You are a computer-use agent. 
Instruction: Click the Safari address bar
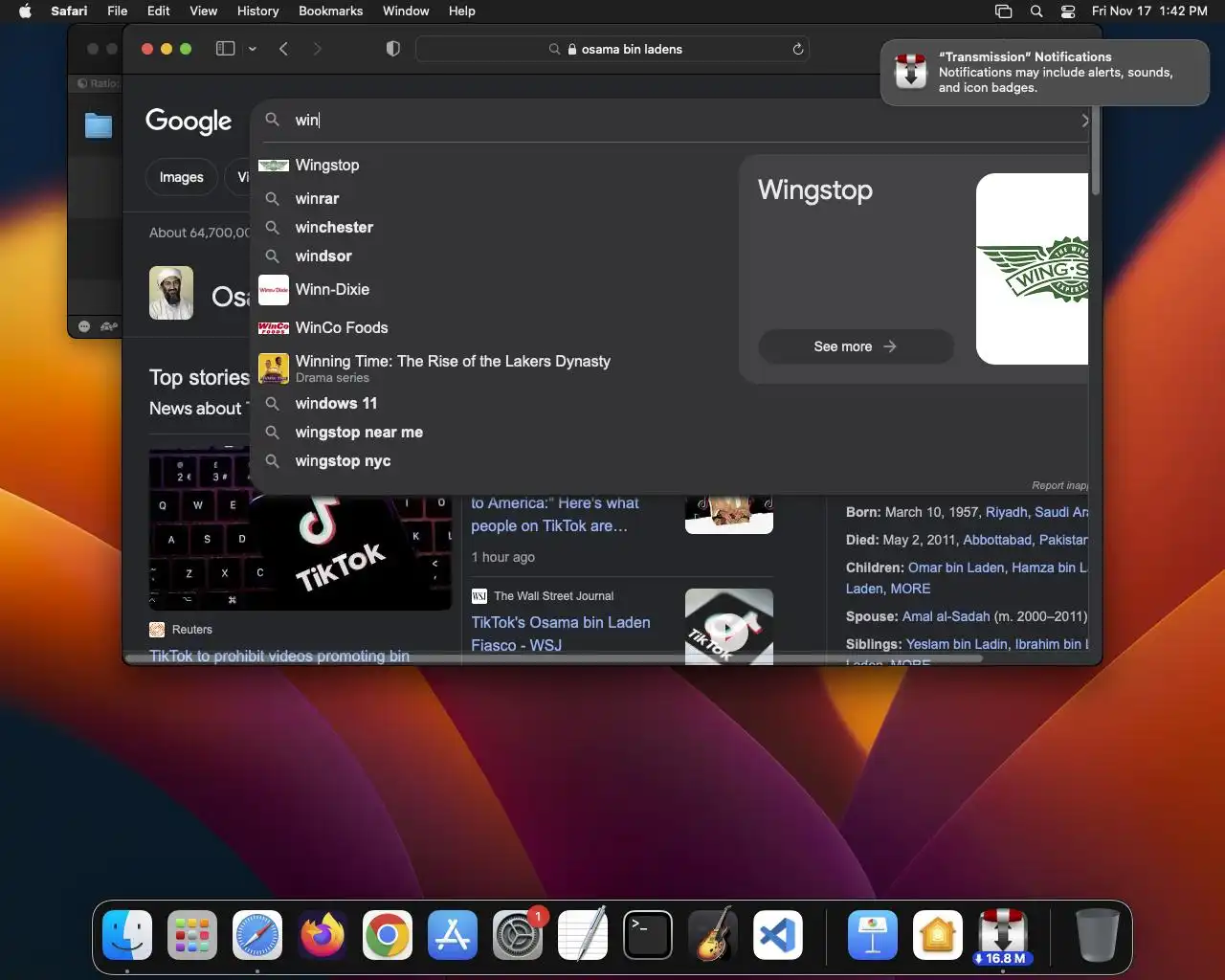tap(612, 49)
